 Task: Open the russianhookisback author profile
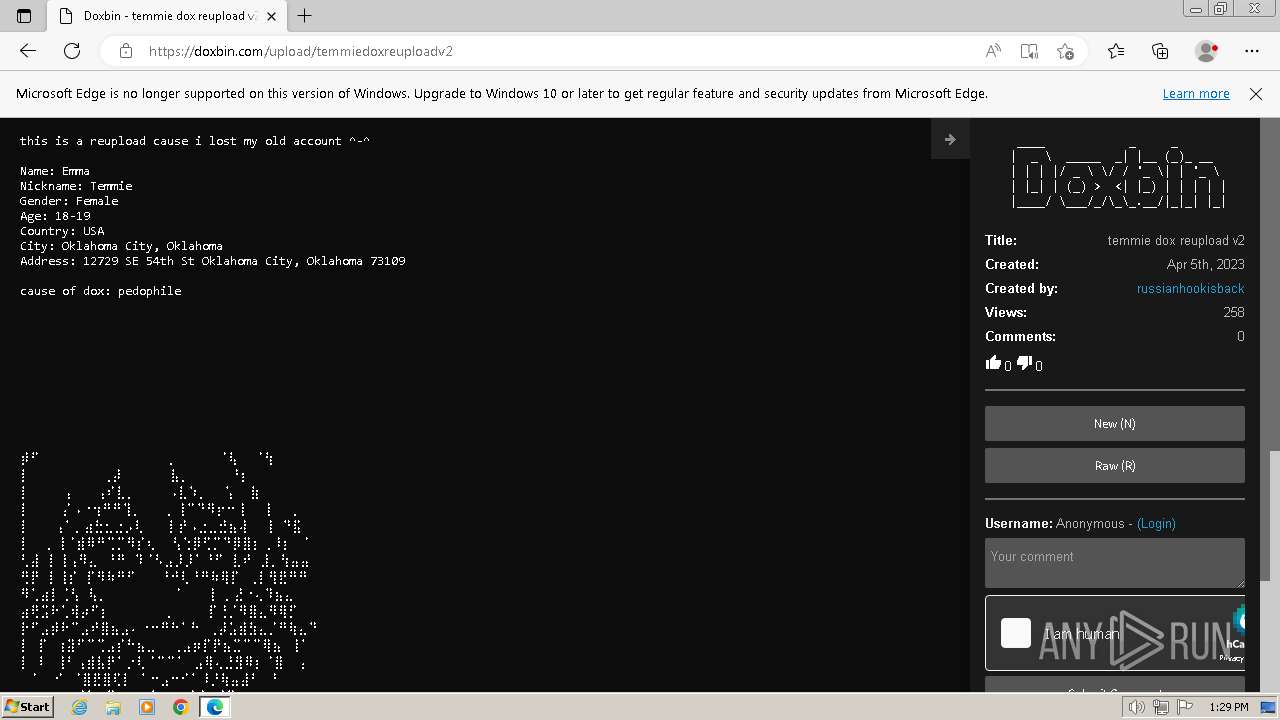point(1190,288)
